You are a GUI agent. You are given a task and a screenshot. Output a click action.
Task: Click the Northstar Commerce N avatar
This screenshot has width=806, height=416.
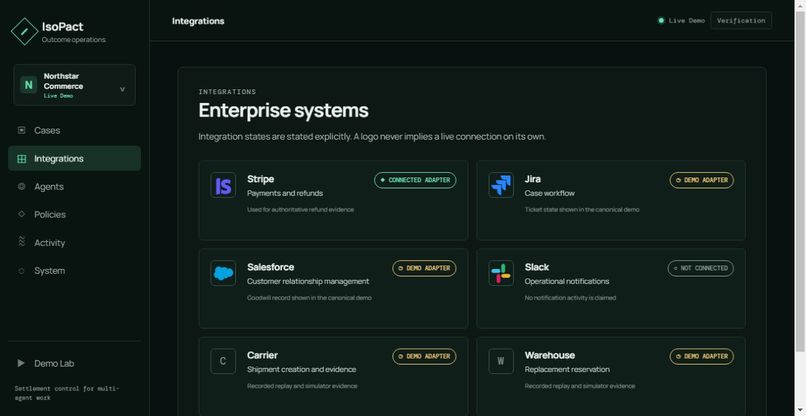(28, 85)
